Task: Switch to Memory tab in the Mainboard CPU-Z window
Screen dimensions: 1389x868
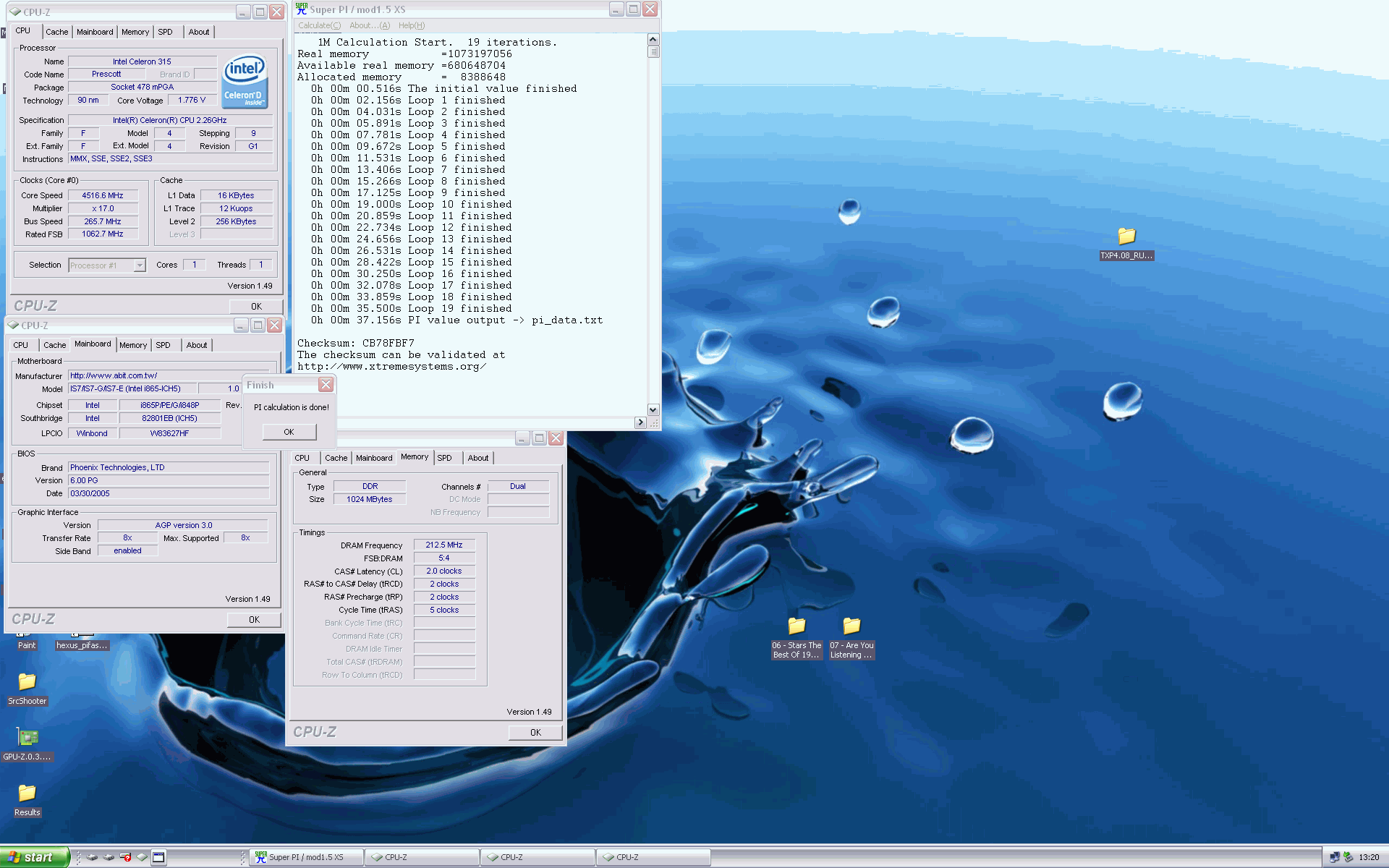Action: (x=133, y=345)
